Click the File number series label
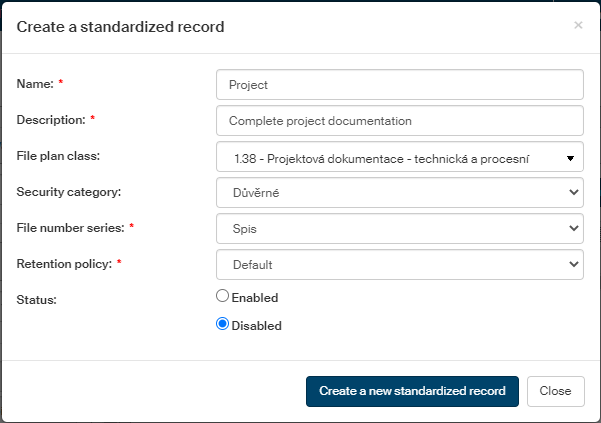Viewport: 601px width, 423px height. click(70, 227)
